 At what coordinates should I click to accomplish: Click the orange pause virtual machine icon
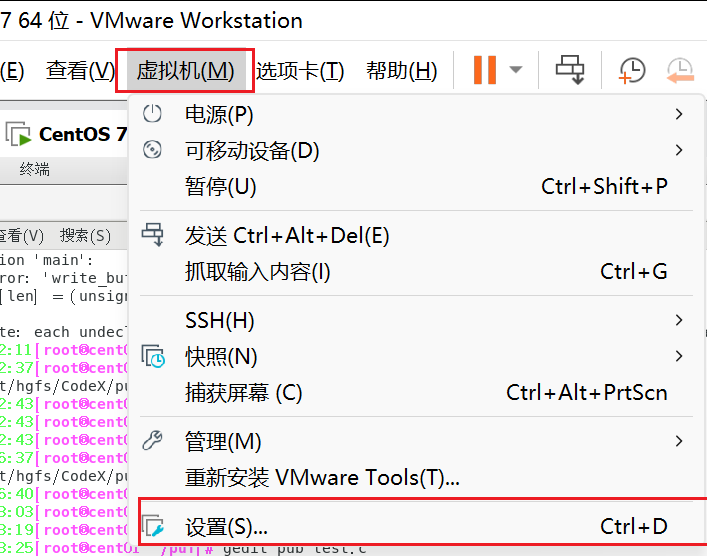tap(485, 70)
